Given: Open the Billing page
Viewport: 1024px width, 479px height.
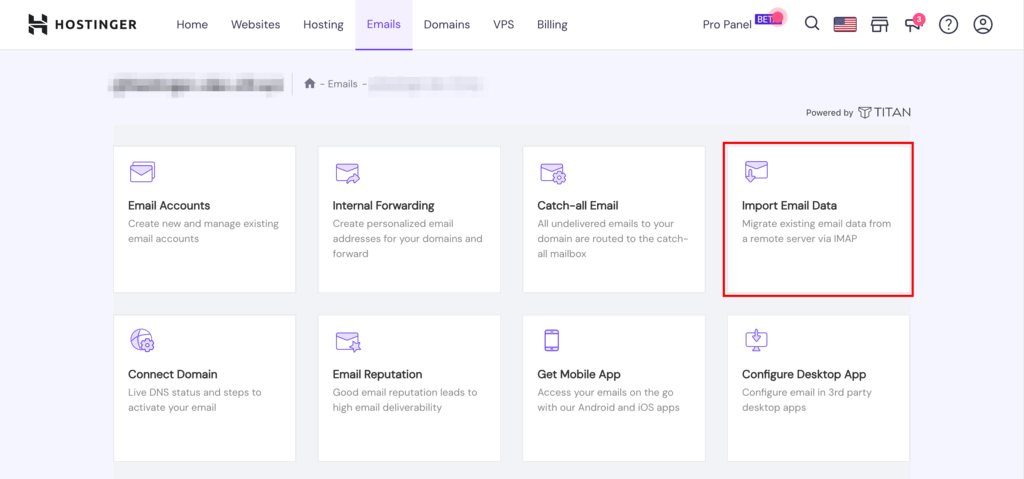Looking at the screenshot, I should (552, 24).
